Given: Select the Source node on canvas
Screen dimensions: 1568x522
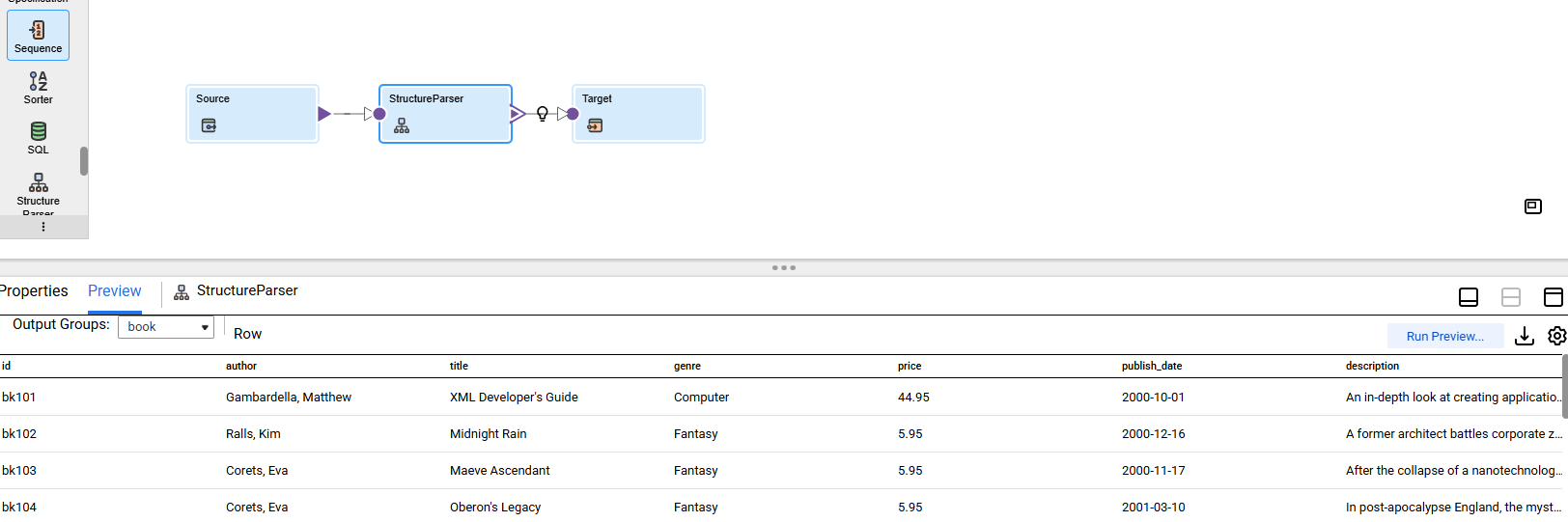Looking at the screenshot, I should (252, 114).
